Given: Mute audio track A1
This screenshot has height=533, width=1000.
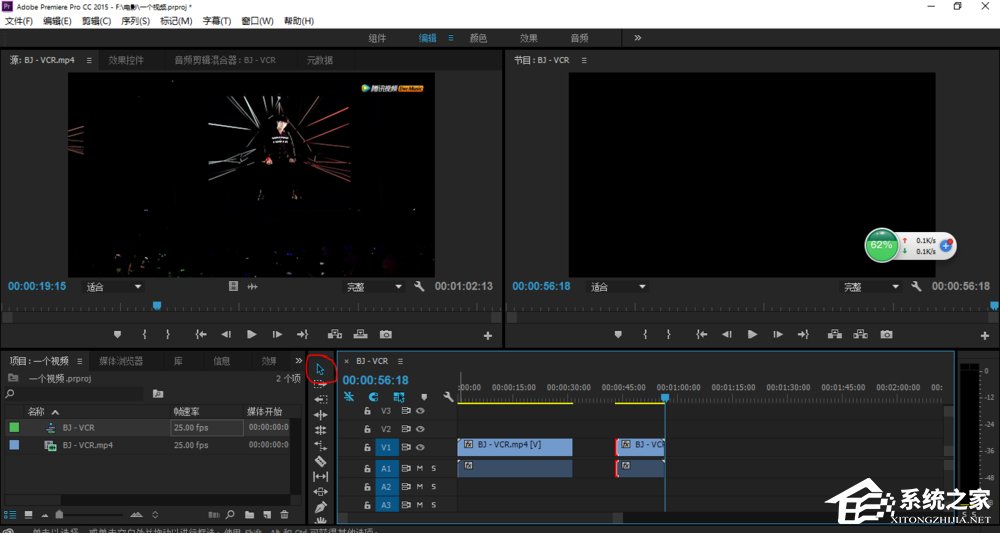Looking at the screenshot, I should [x=420, y=468].
